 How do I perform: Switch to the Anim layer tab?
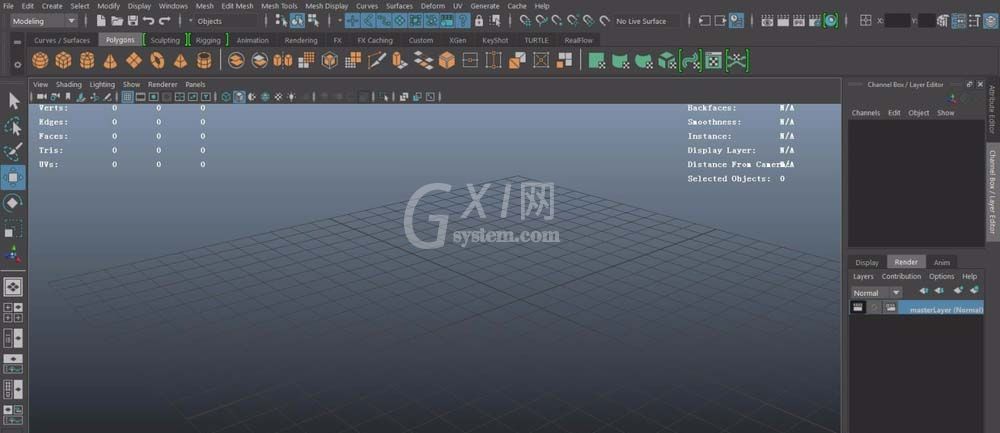941,262
